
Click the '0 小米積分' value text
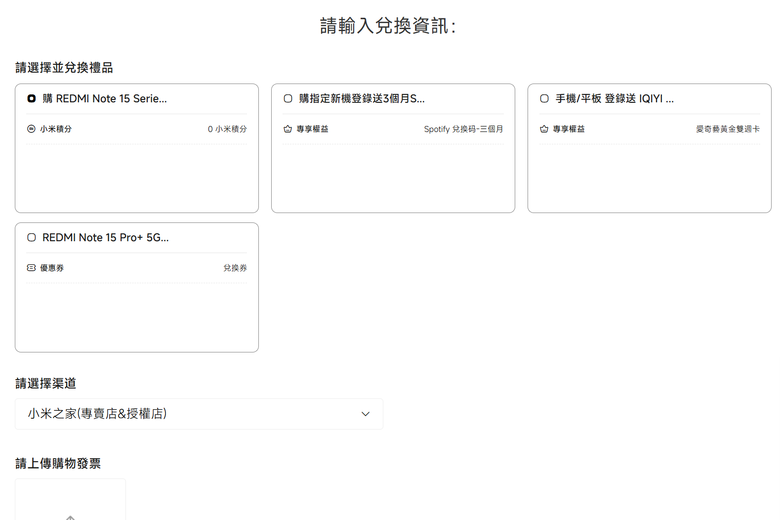click(x=227, y=129)
